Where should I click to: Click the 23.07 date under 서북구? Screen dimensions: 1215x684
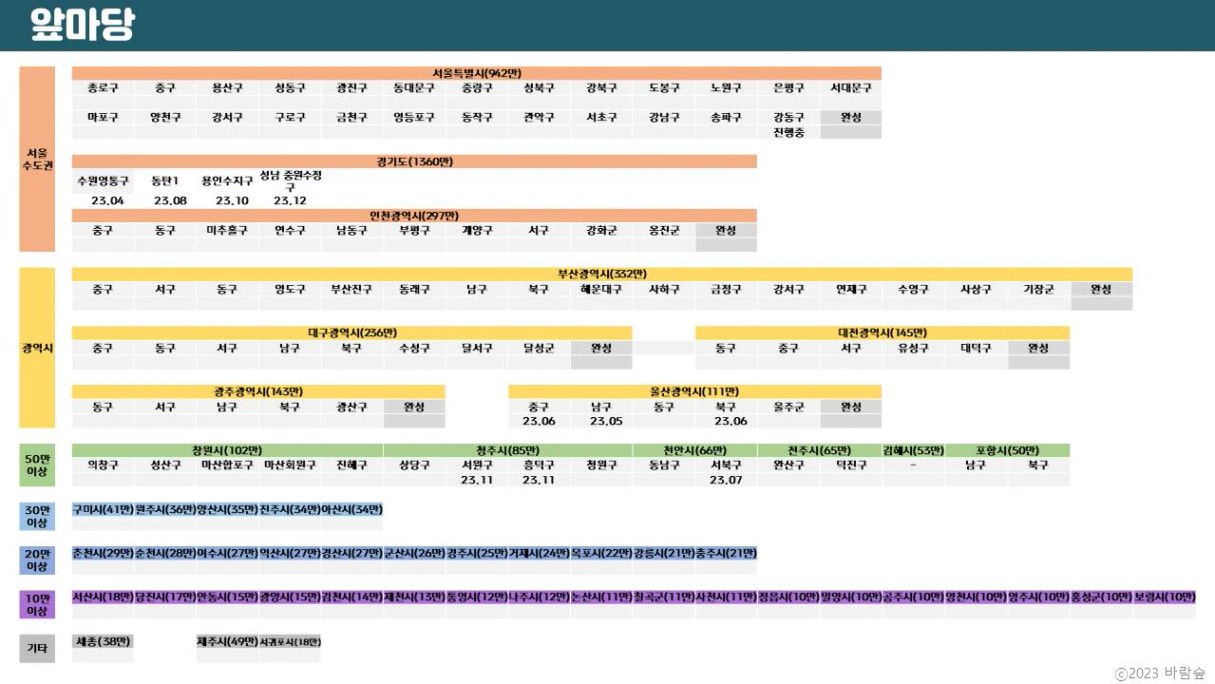(726, 480)
